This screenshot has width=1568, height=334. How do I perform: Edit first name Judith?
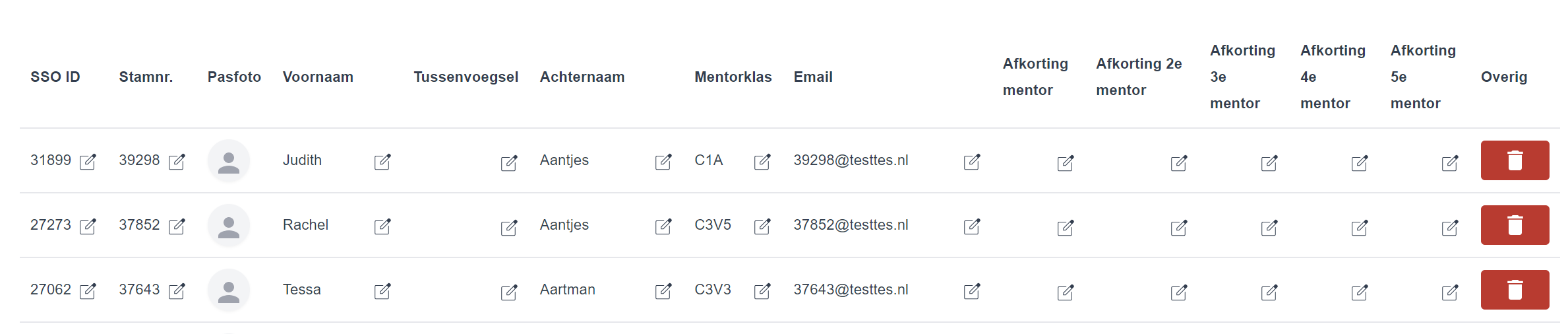(x=382, y=162)
